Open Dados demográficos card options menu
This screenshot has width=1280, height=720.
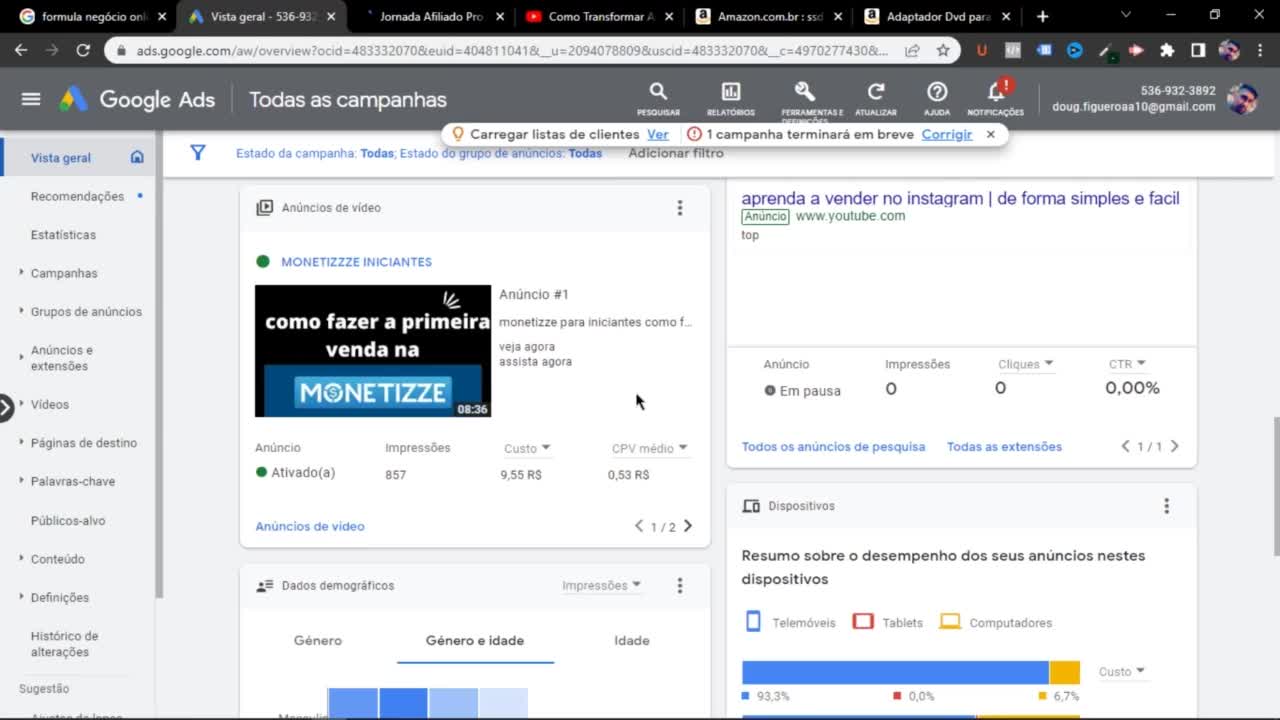[x=680, y=586]
